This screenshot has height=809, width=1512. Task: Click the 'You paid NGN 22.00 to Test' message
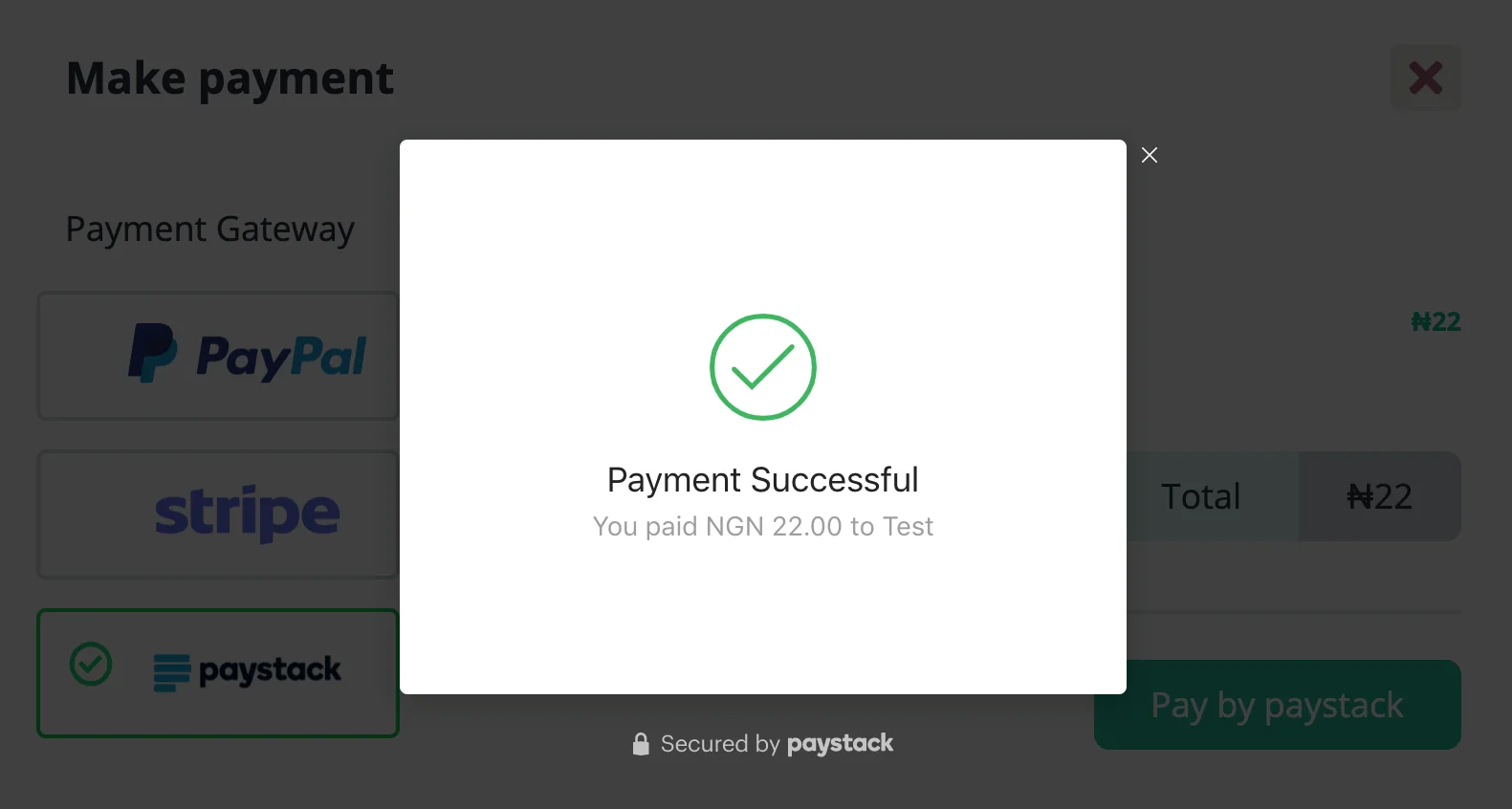tap(763, 527)
